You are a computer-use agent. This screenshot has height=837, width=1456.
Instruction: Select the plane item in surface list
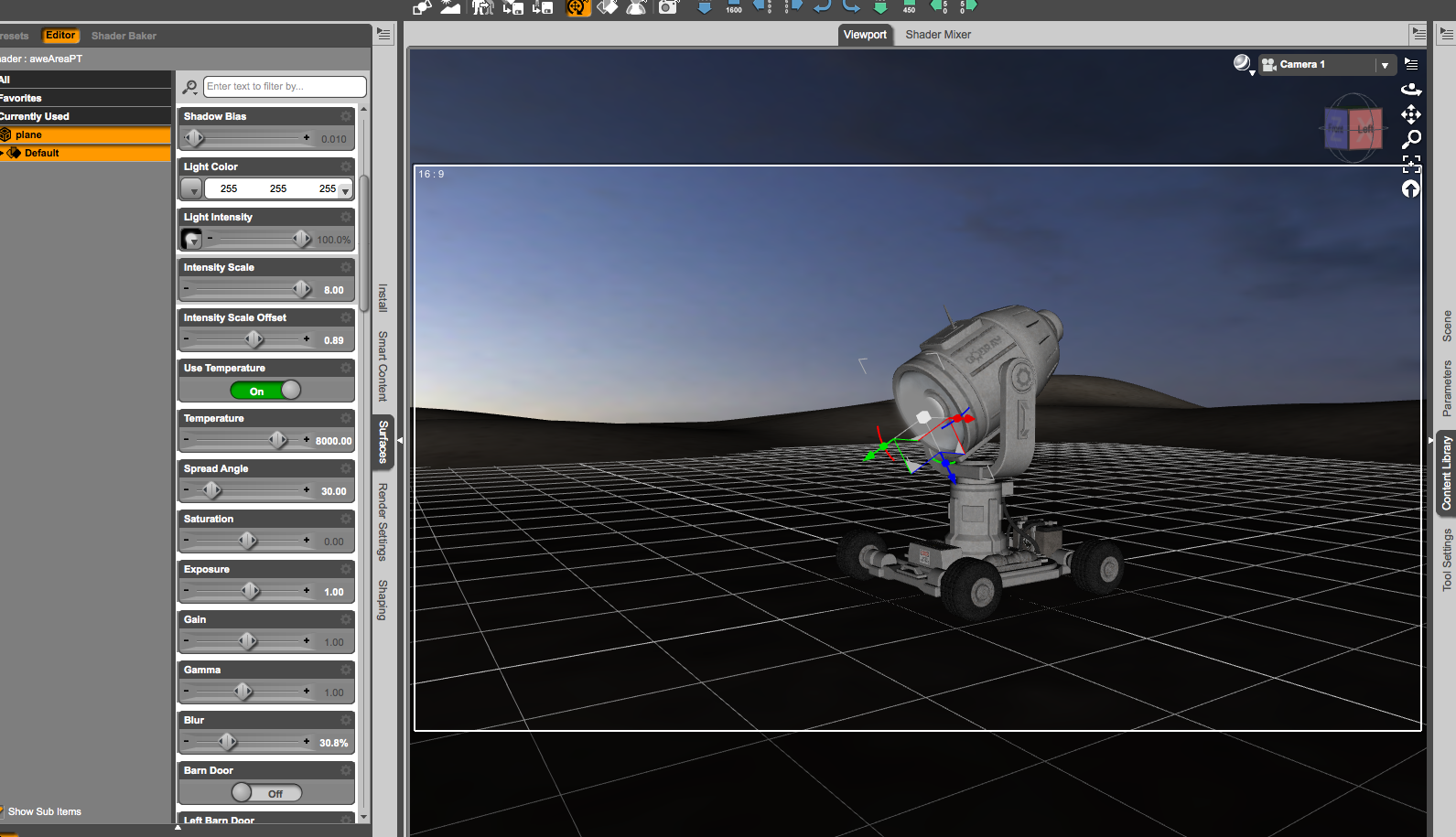85,134
